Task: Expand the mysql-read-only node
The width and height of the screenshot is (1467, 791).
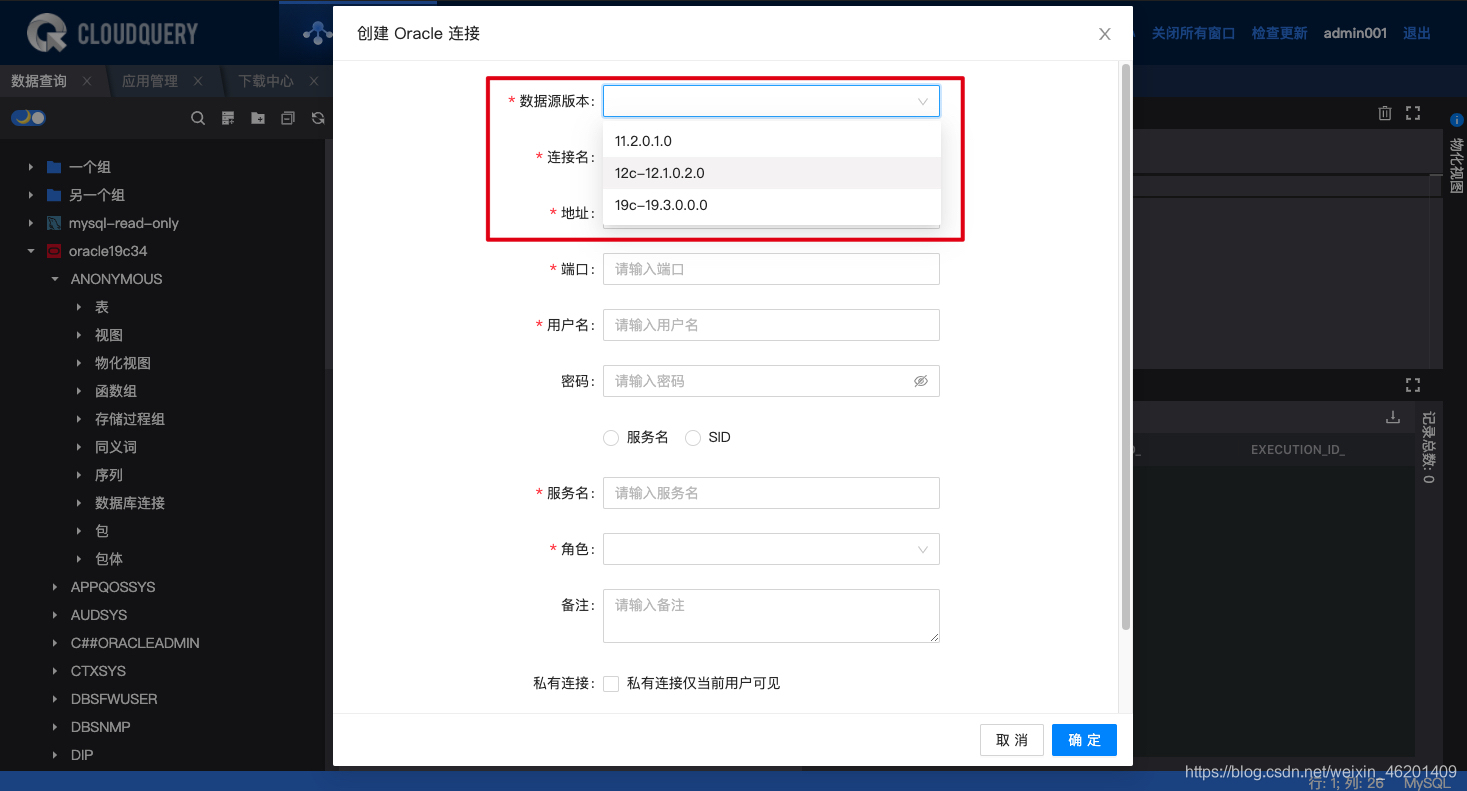Action: 31,223
